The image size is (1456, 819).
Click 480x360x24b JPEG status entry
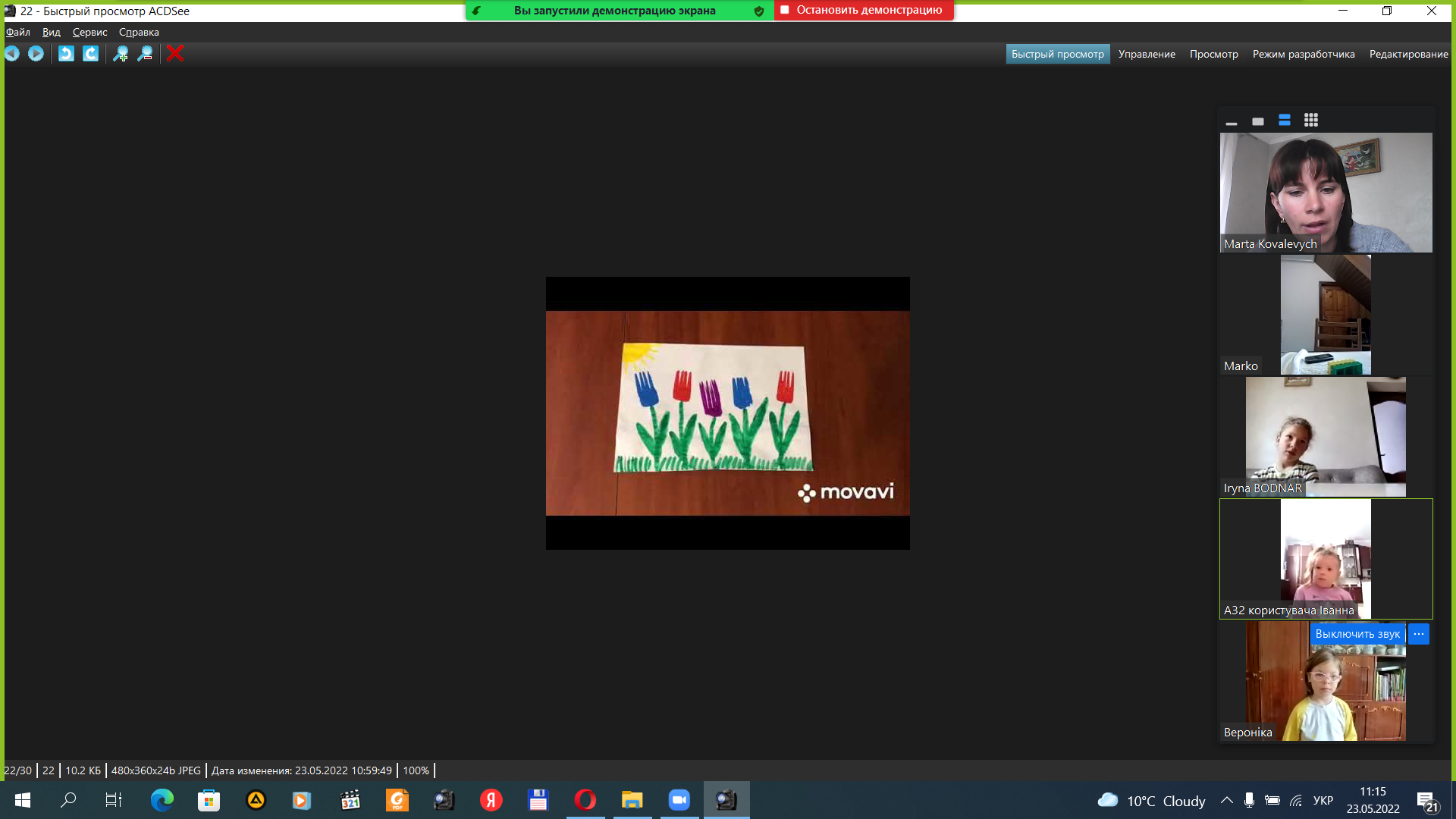[x=156, y=770]
